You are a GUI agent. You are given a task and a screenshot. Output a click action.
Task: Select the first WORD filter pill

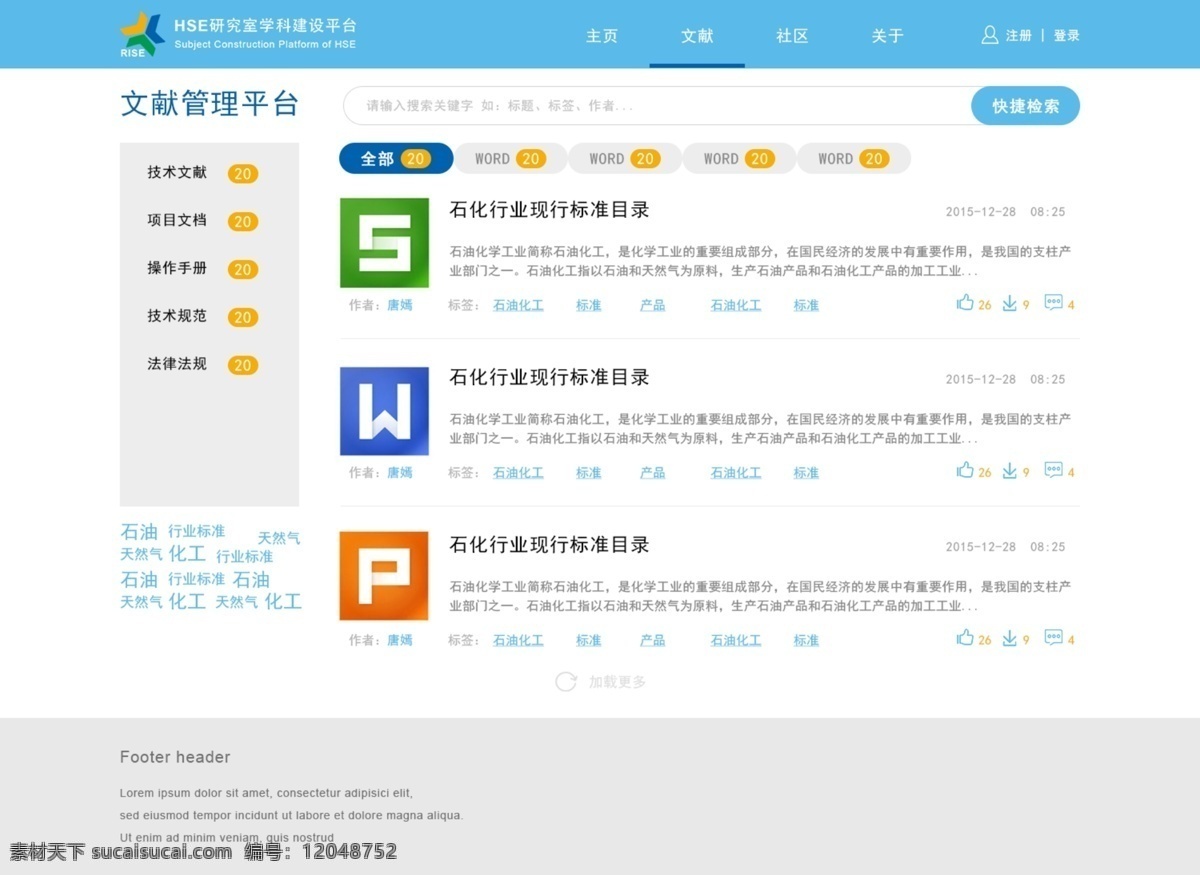[x=511, y=158]
